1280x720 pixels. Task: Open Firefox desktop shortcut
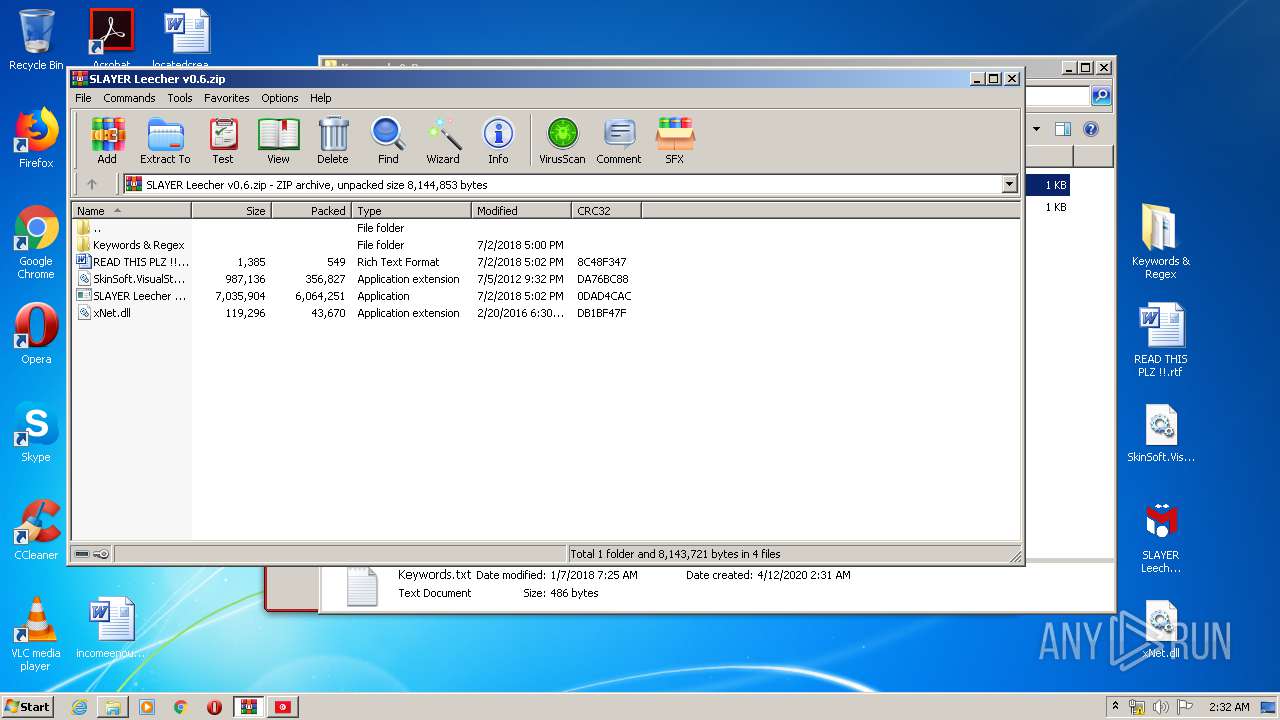tap(36, 138)
